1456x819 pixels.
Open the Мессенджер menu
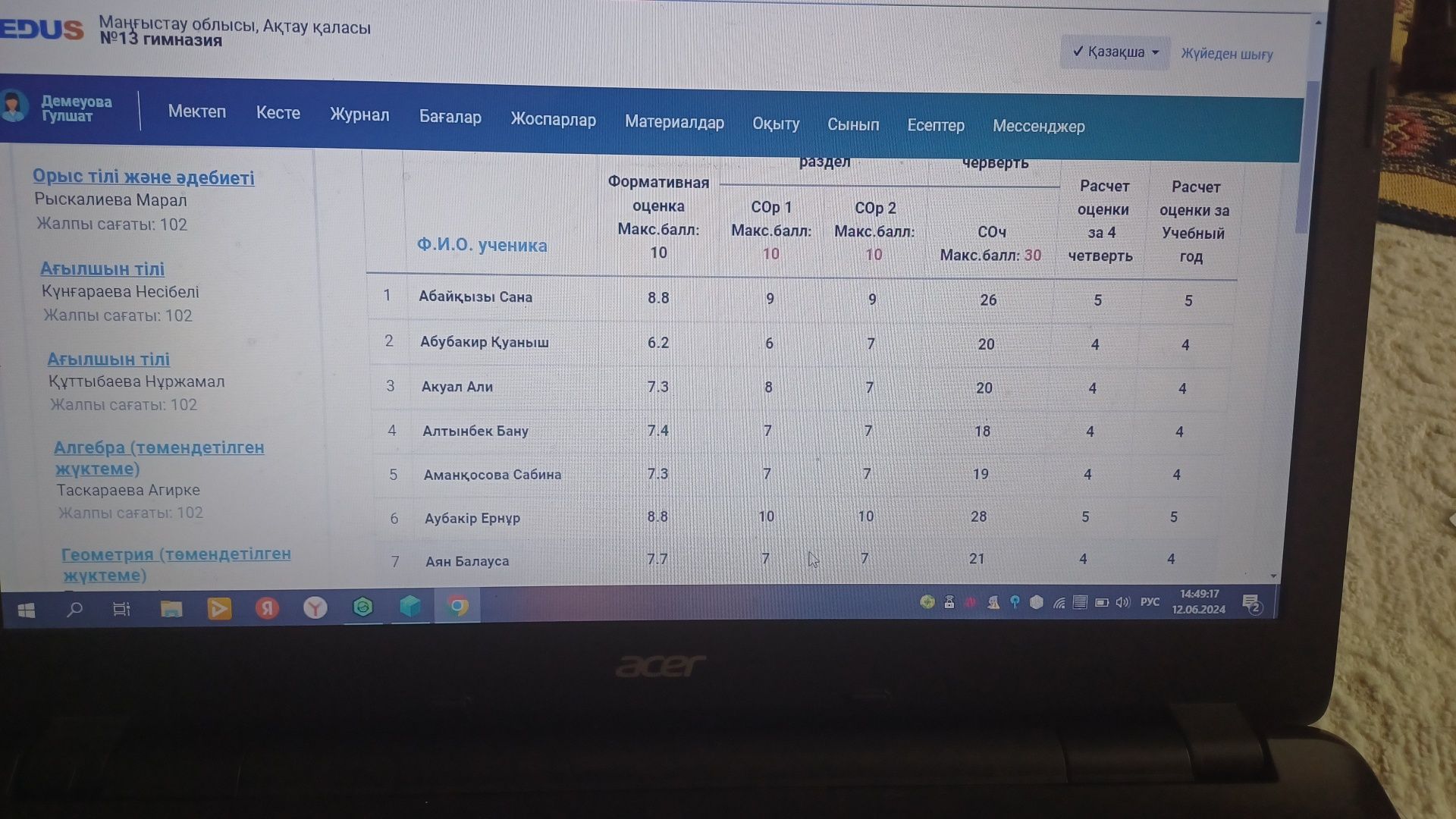pos(1039,127)
